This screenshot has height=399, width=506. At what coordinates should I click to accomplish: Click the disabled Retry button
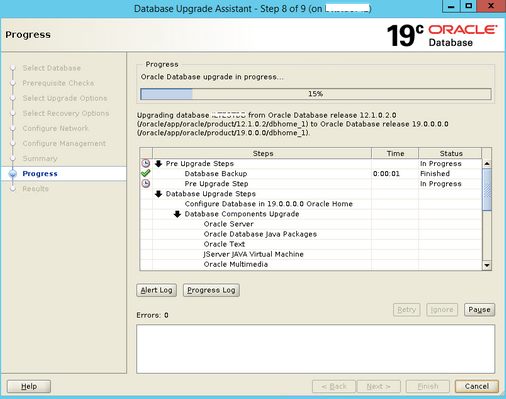point(406,310)
